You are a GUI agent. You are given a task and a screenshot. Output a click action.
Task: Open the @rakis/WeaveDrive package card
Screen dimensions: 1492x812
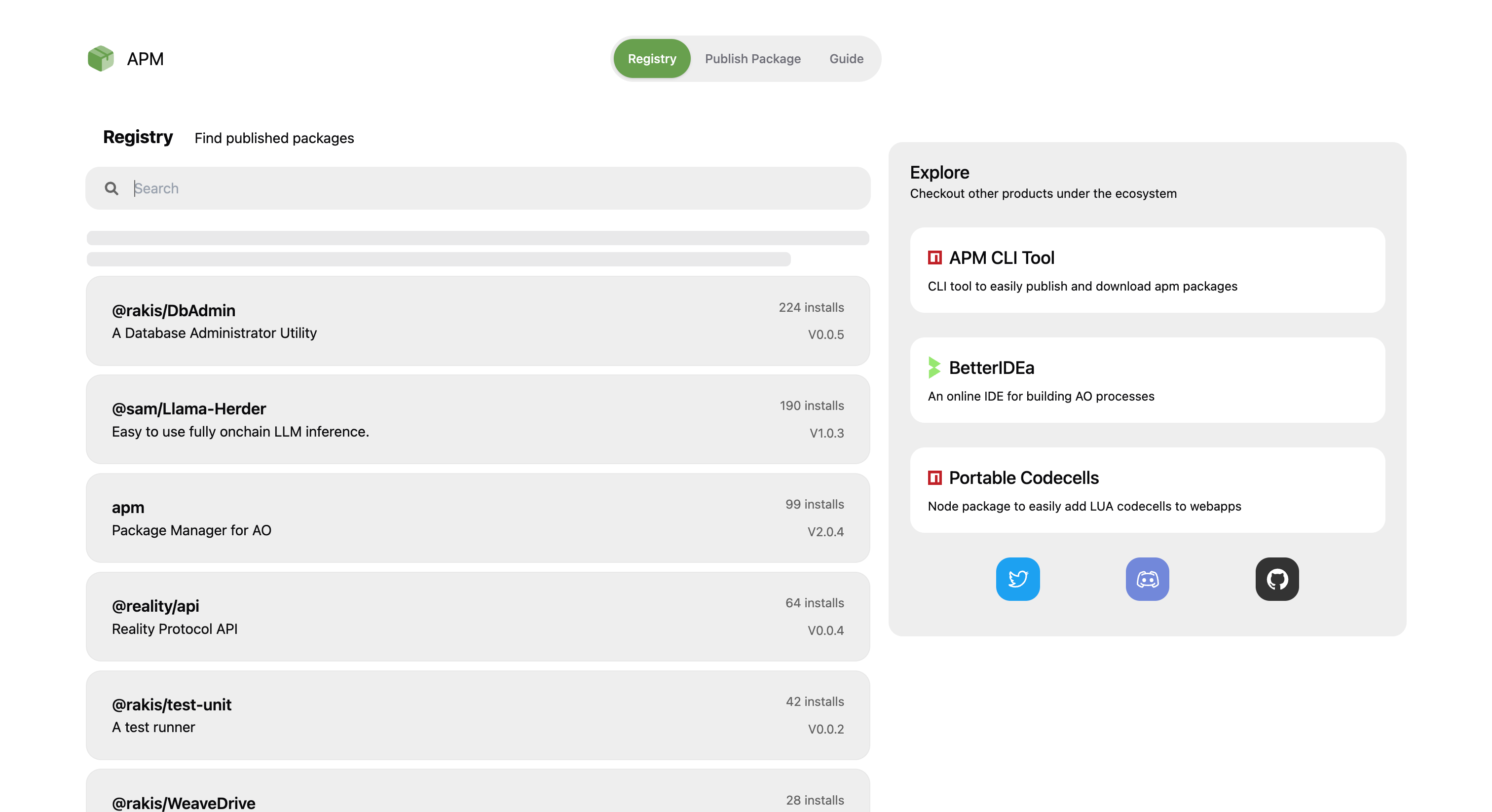tap(478, 791)
